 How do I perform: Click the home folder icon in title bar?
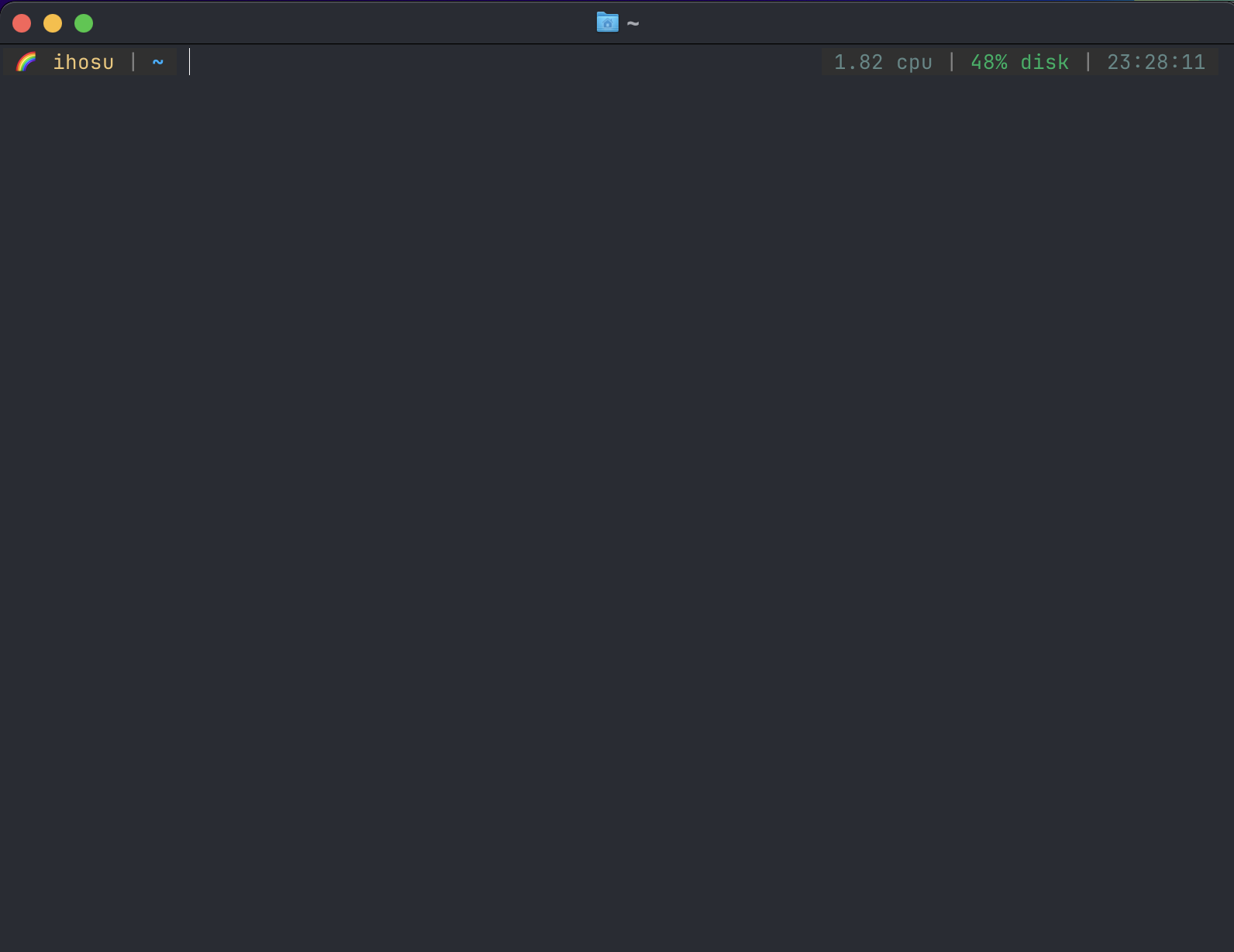click(608, 22)
